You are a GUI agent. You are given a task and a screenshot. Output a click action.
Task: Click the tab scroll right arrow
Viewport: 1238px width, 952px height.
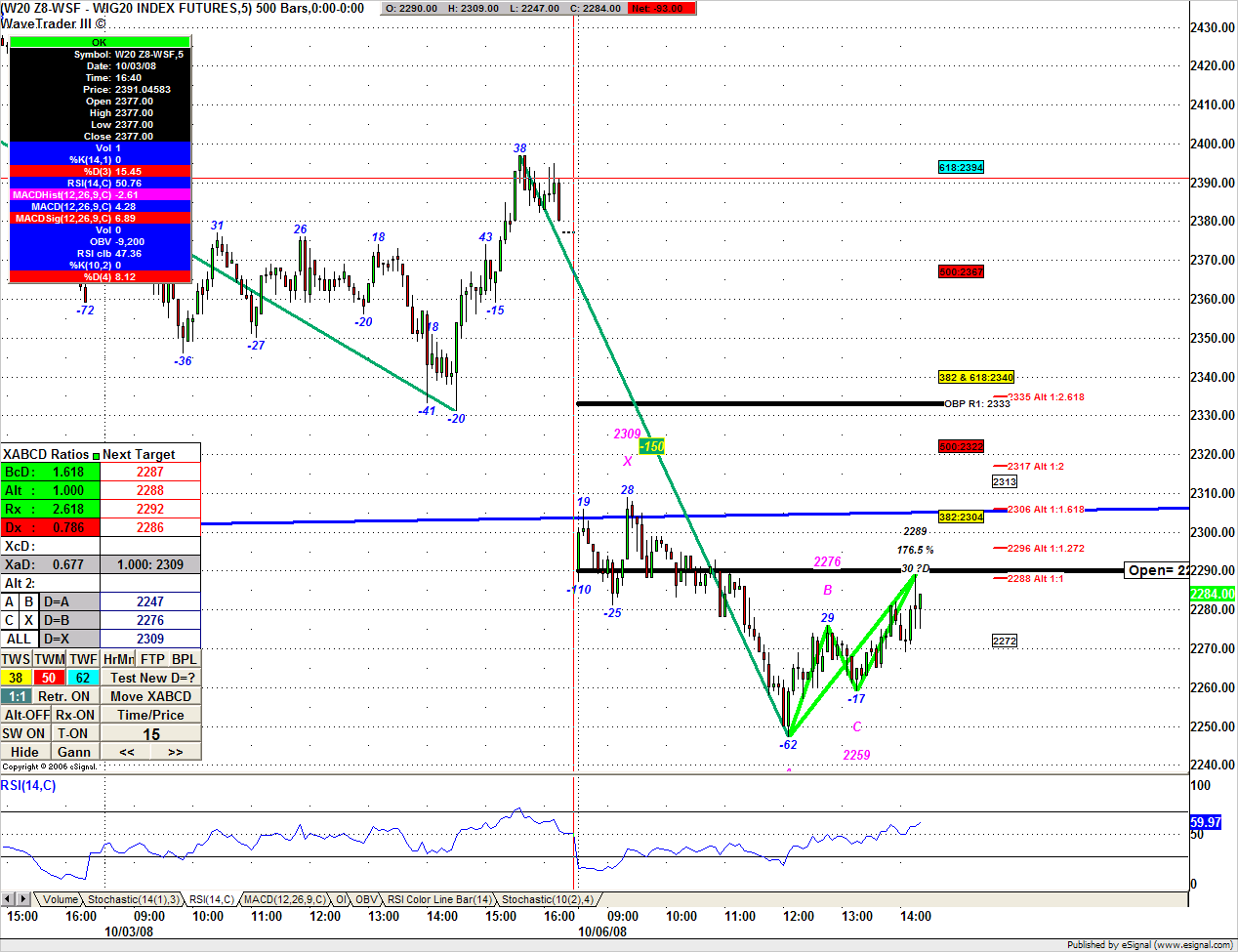point(23,899)
